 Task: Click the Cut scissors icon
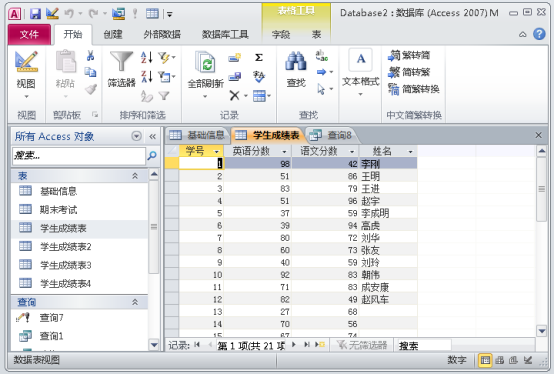[90, 55]
